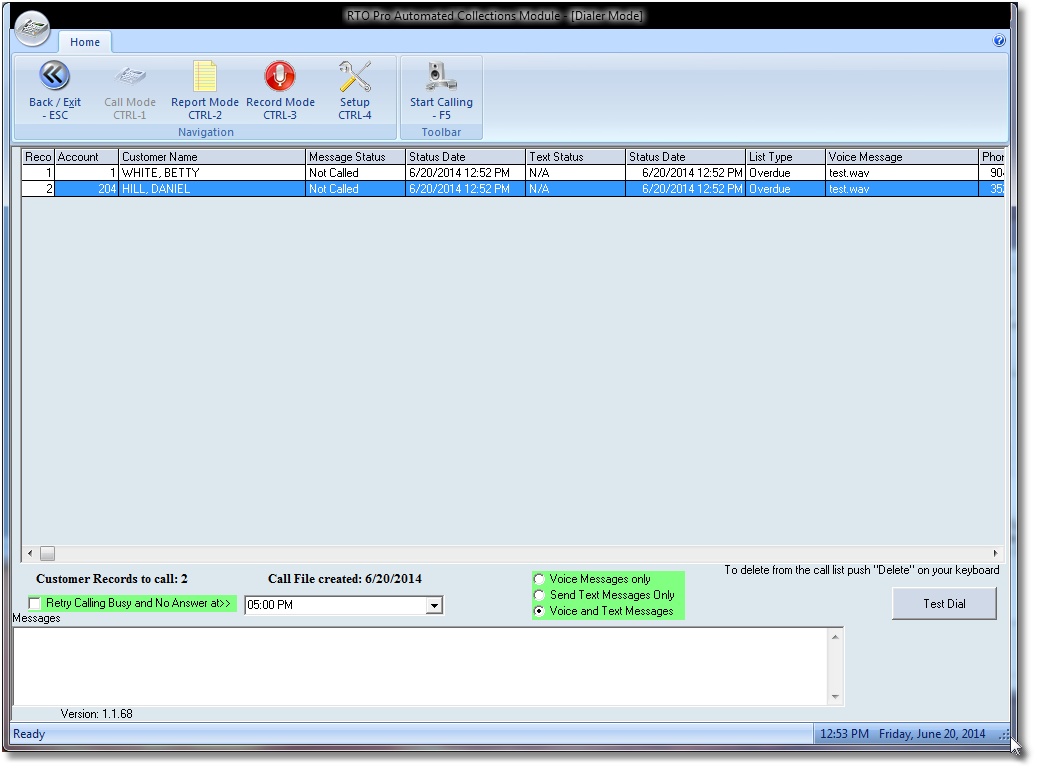The image size is (1040, 769).
Task: Select Voice and Text Messages option
Action: point(540,611)
